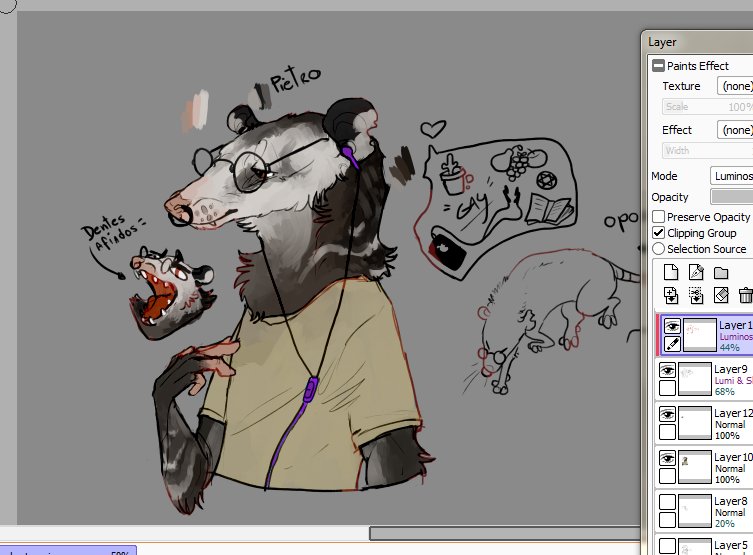Viewport: 753px width, 555px height.
Task: Click the effect Width slider
Action: coord(707,150)
